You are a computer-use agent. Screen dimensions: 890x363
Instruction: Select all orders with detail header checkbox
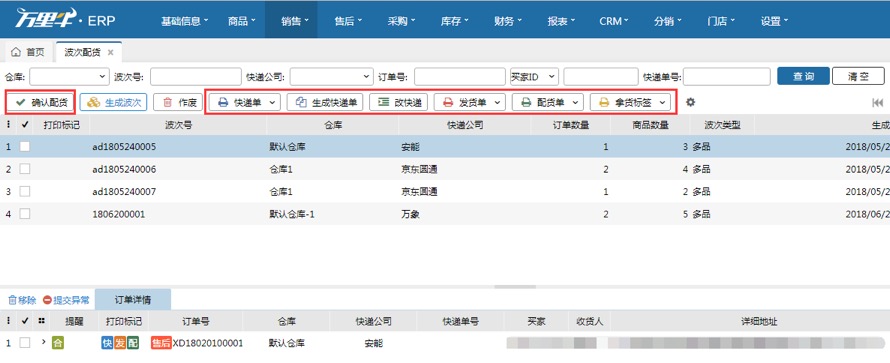25,322
